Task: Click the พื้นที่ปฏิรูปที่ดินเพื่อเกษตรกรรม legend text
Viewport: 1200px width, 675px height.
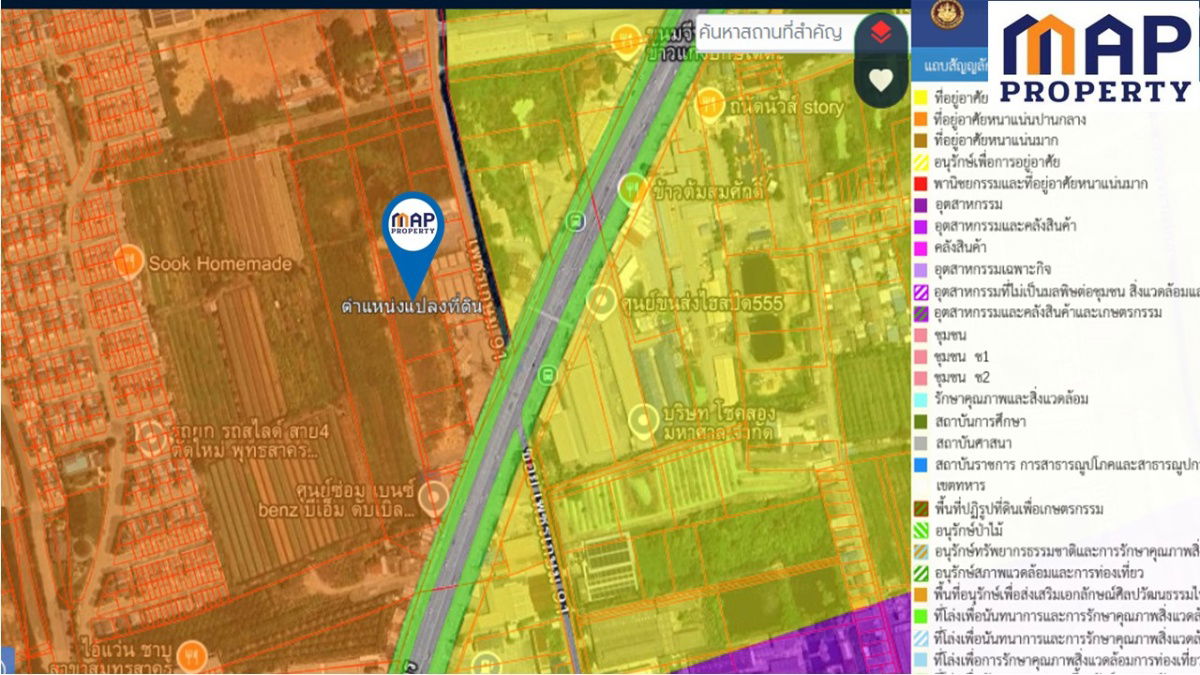Action: 1018,509
